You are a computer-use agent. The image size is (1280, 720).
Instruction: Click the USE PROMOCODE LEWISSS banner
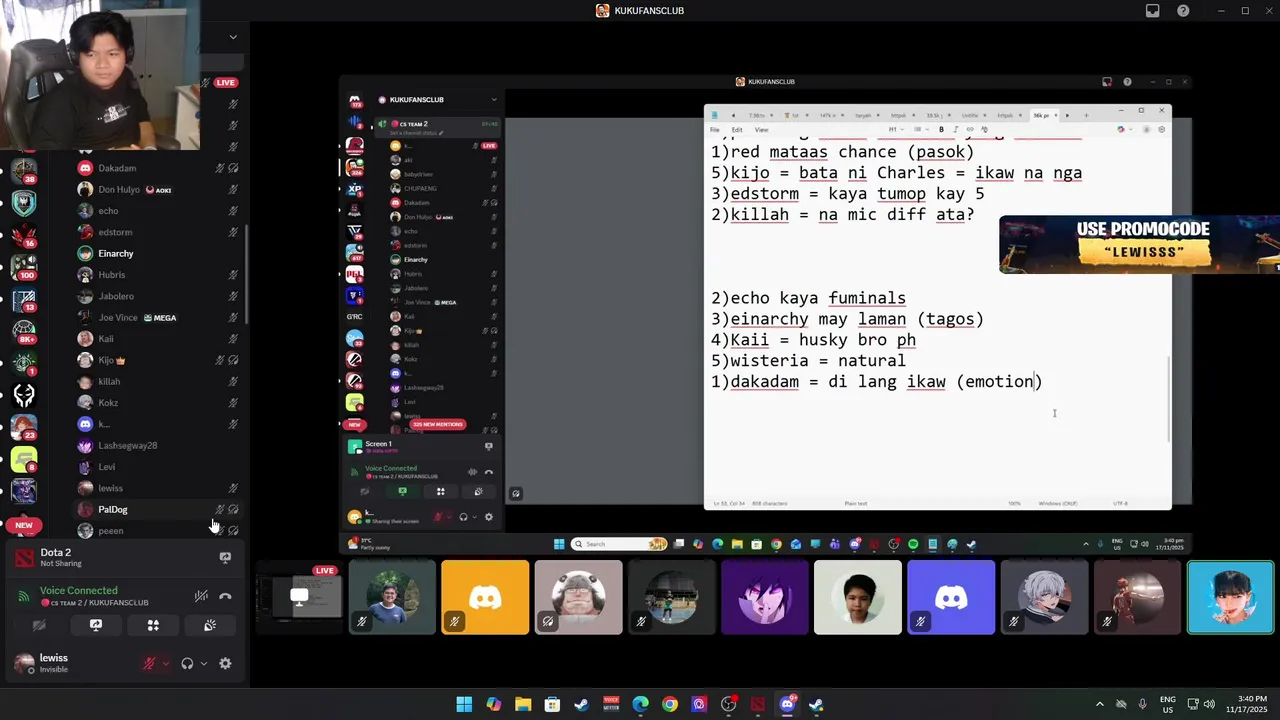(x=1139, y=244)
